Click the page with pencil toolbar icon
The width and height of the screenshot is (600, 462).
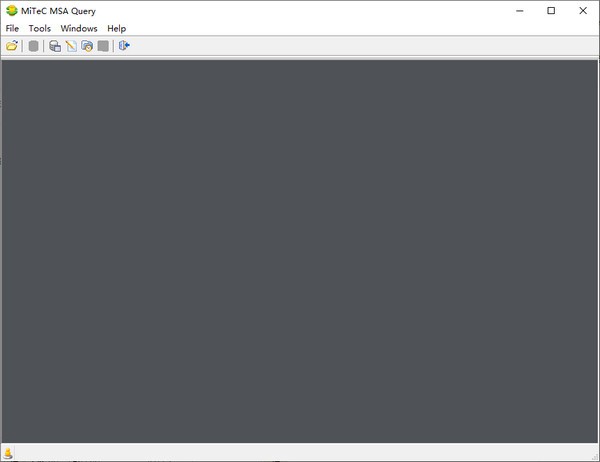point(71,46)
